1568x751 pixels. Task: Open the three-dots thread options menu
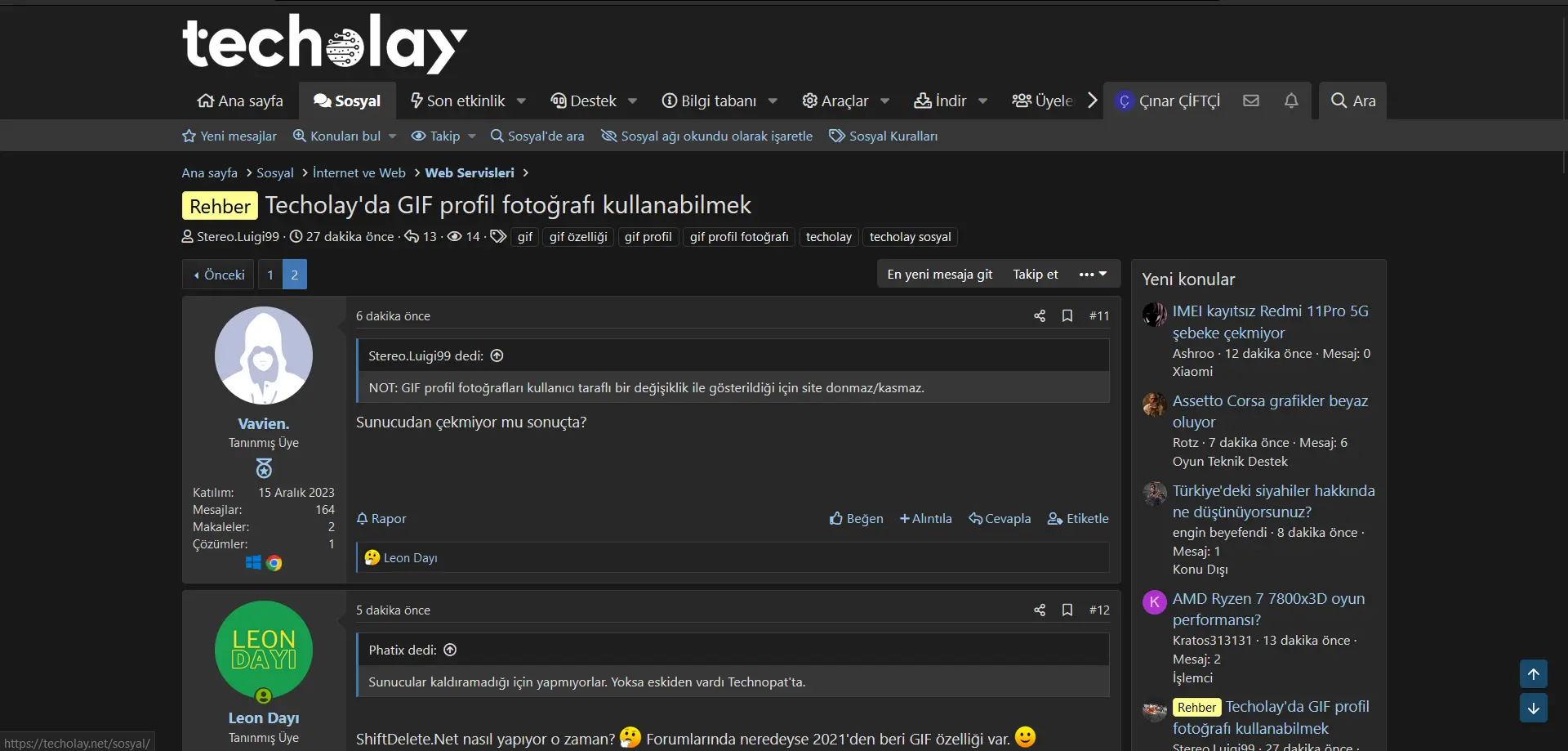pos(1093,275)
